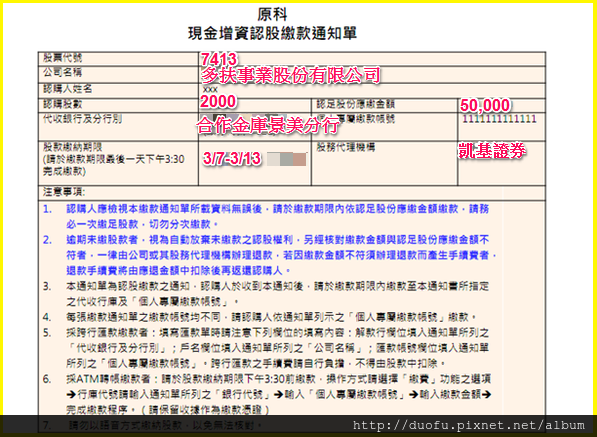Select the company name 多扶事業股份有限公司
597x437 pixels.
(291, 75)
